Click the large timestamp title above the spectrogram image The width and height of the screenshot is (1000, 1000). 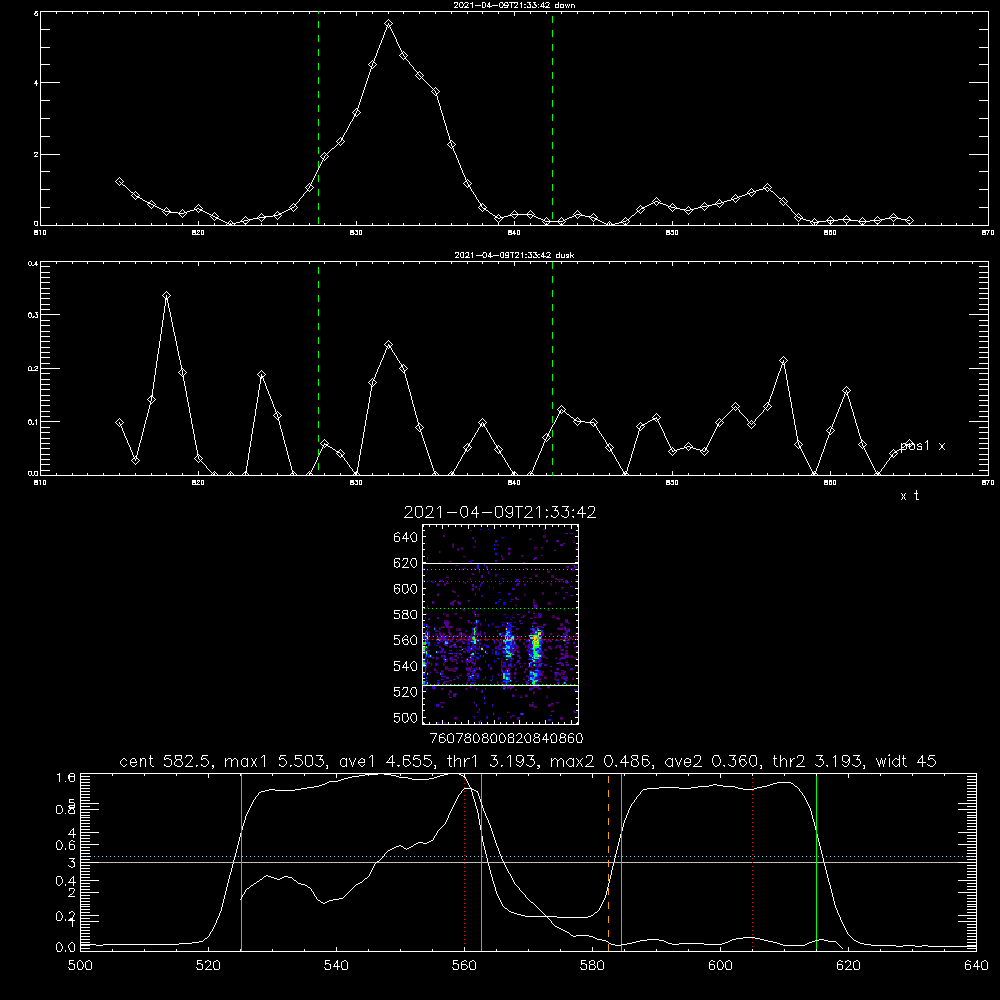(x=500, y=512)
